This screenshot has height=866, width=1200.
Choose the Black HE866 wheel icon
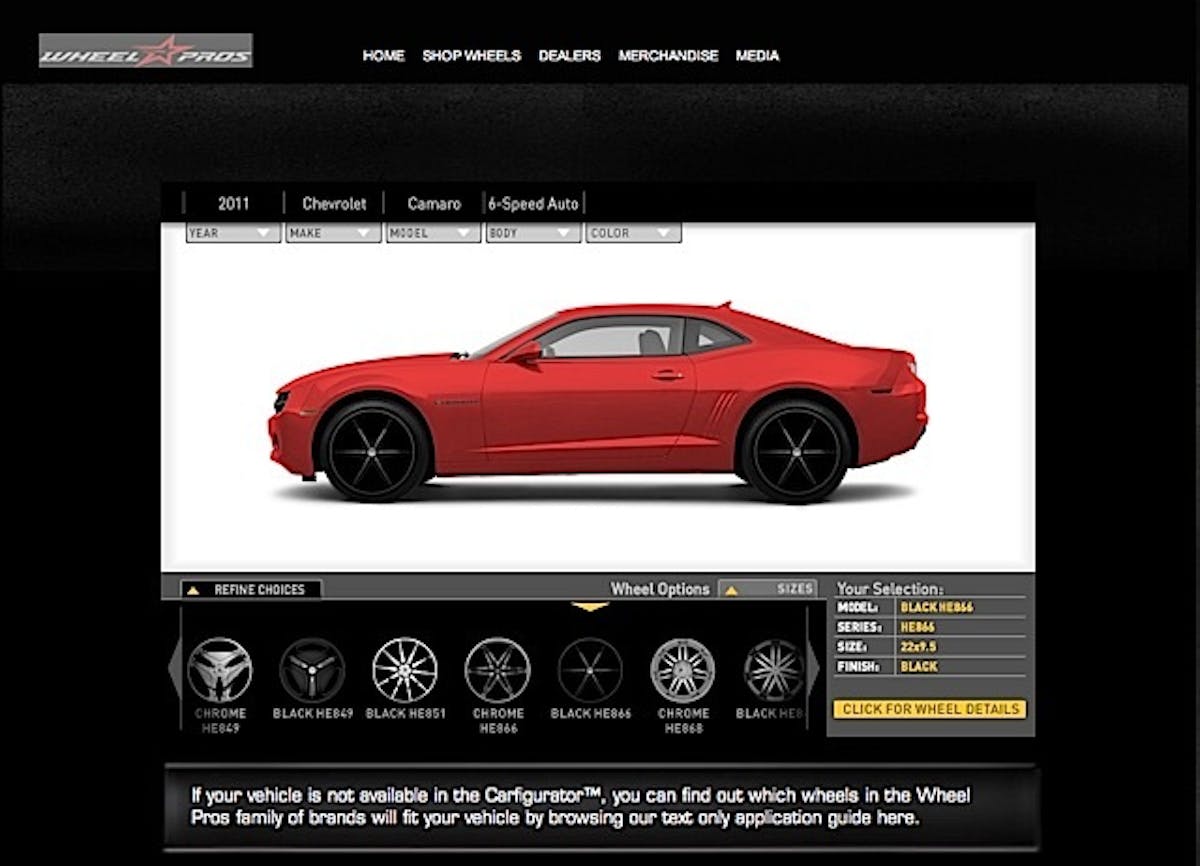point(590,670)
